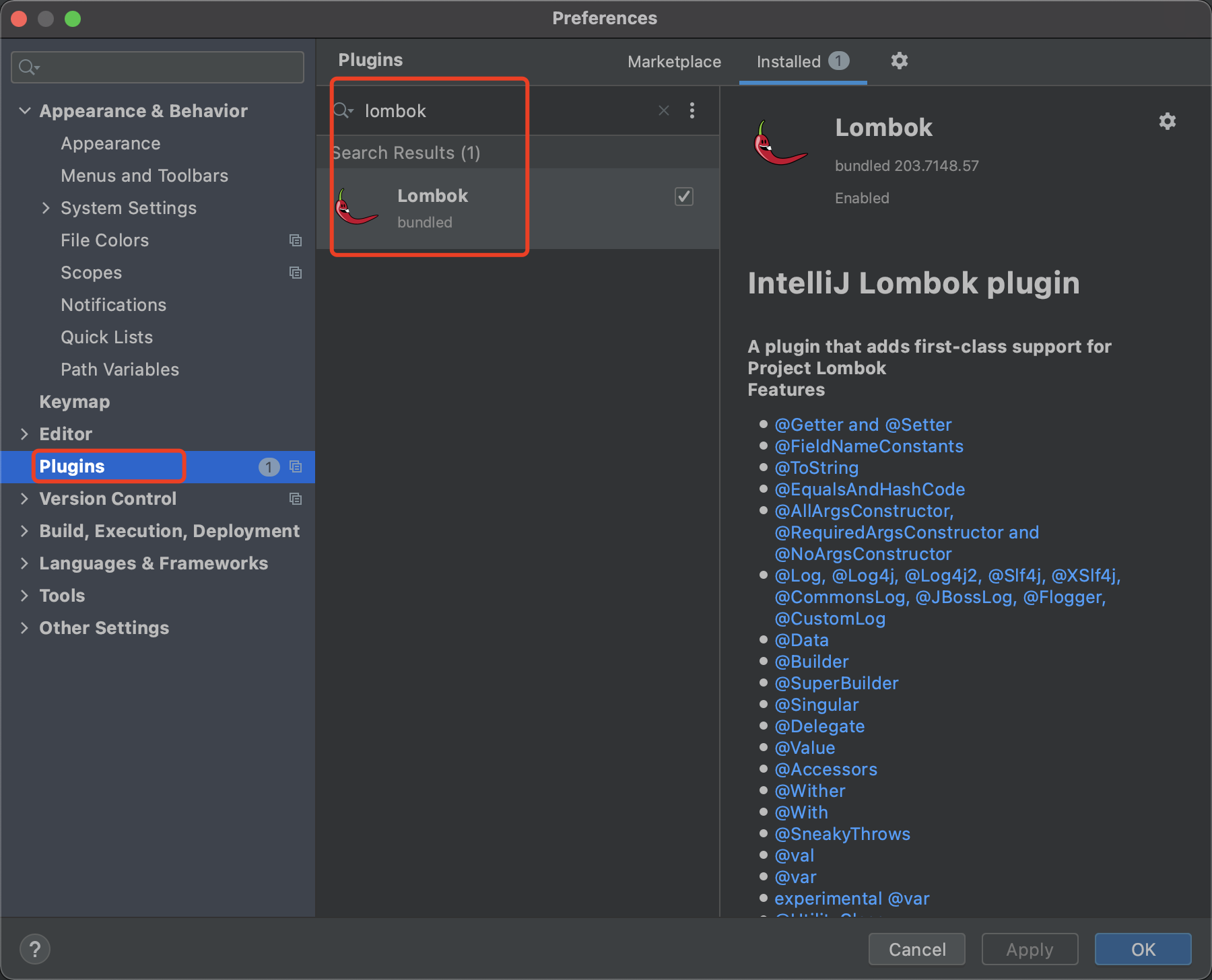The image size is (1212, 980).
Task: Open the help question mark button
Action: [x=35, y=949]
